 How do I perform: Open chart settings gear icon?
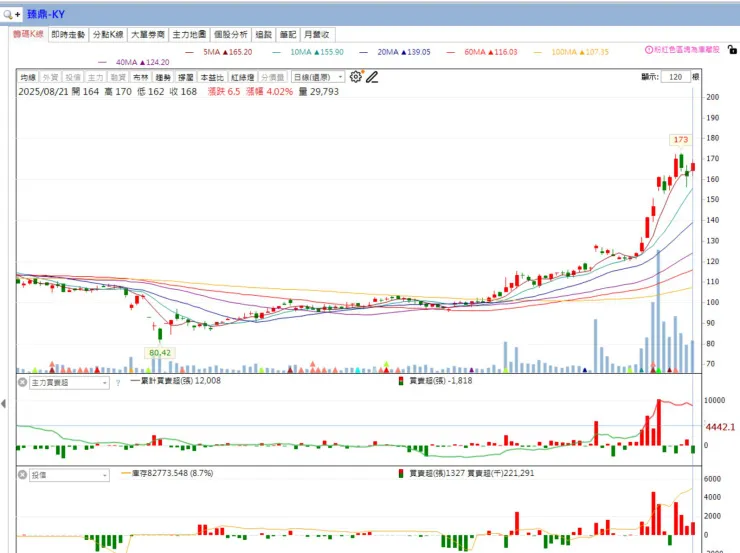[x=356, y=76]
